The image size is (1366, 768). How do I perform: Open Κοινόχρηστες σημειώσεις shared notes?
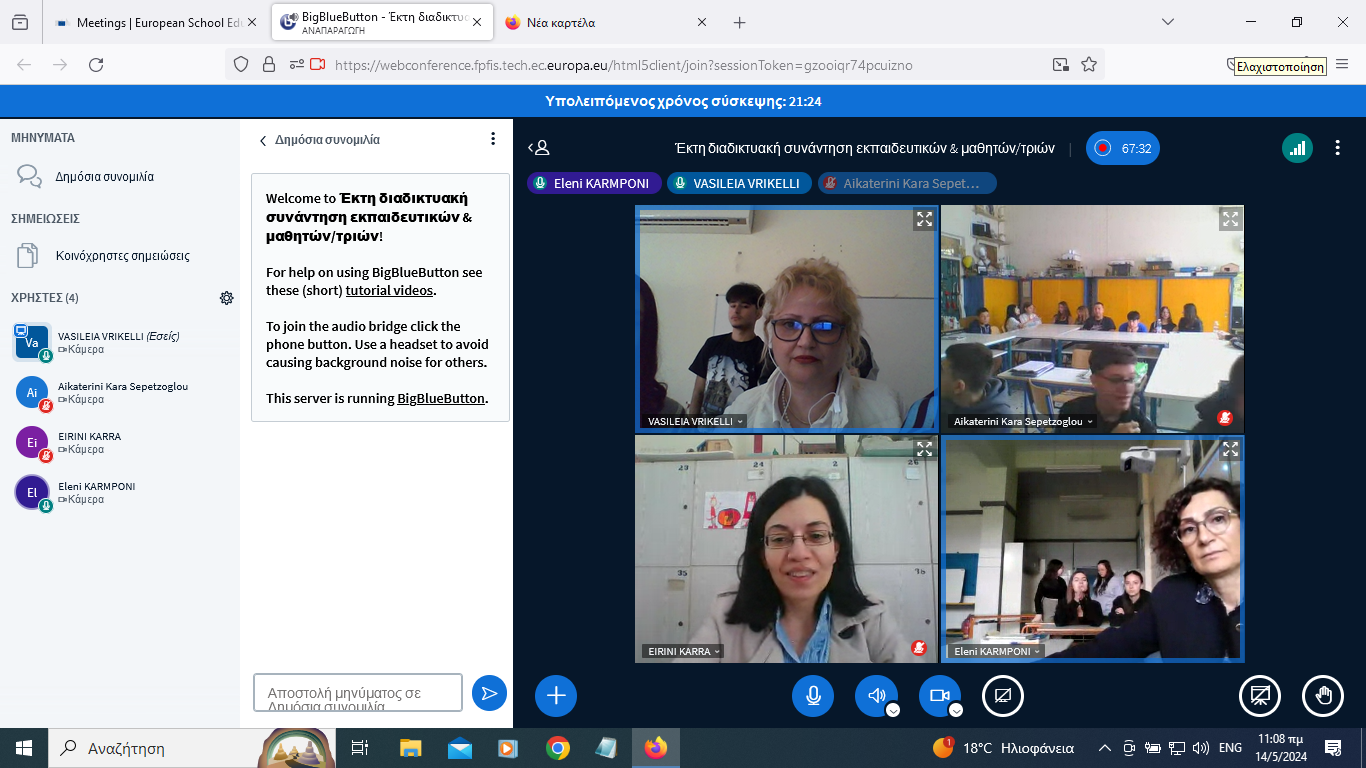click(122, 256)
